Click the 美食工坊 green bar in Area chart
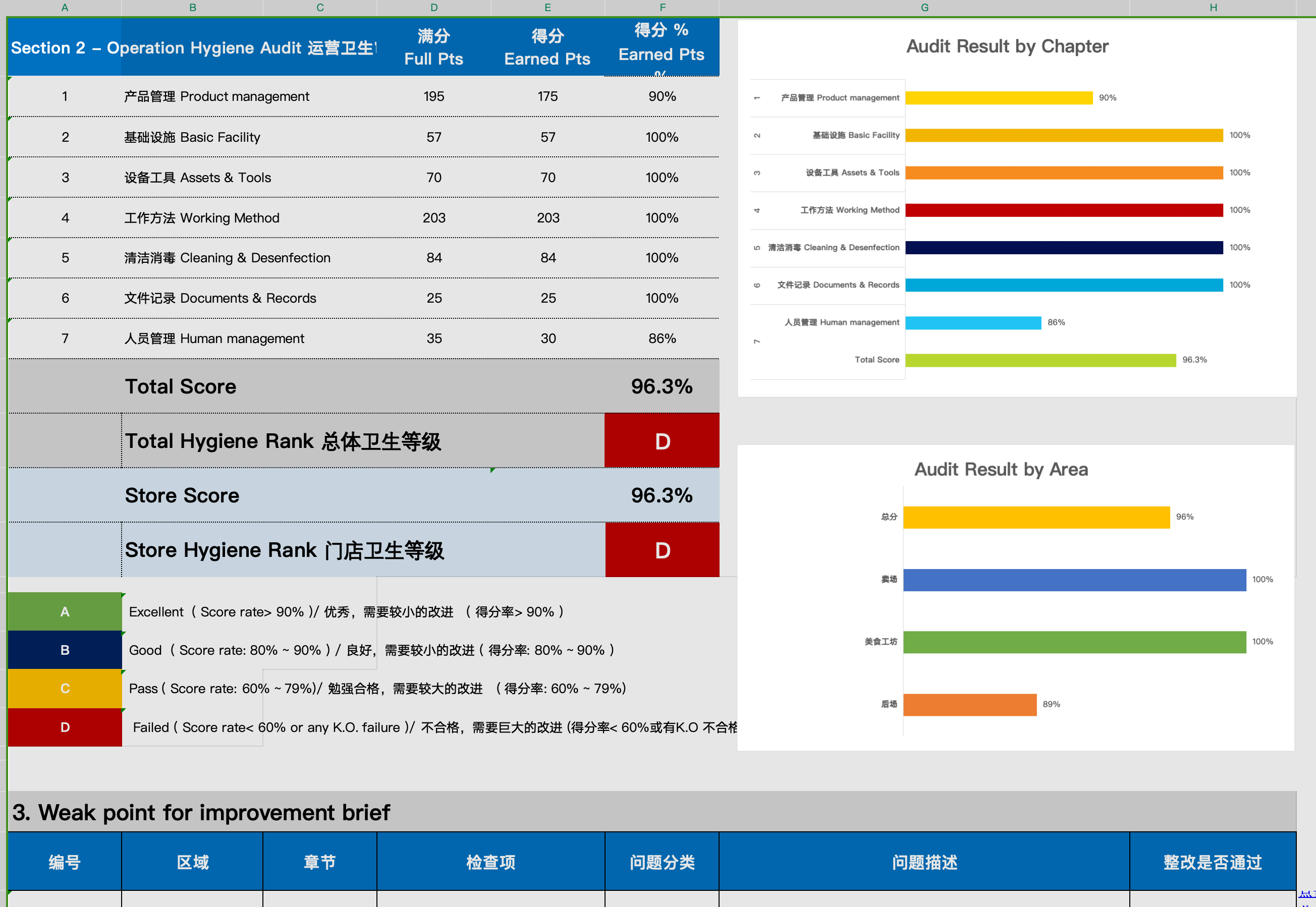 point(1074,642)
